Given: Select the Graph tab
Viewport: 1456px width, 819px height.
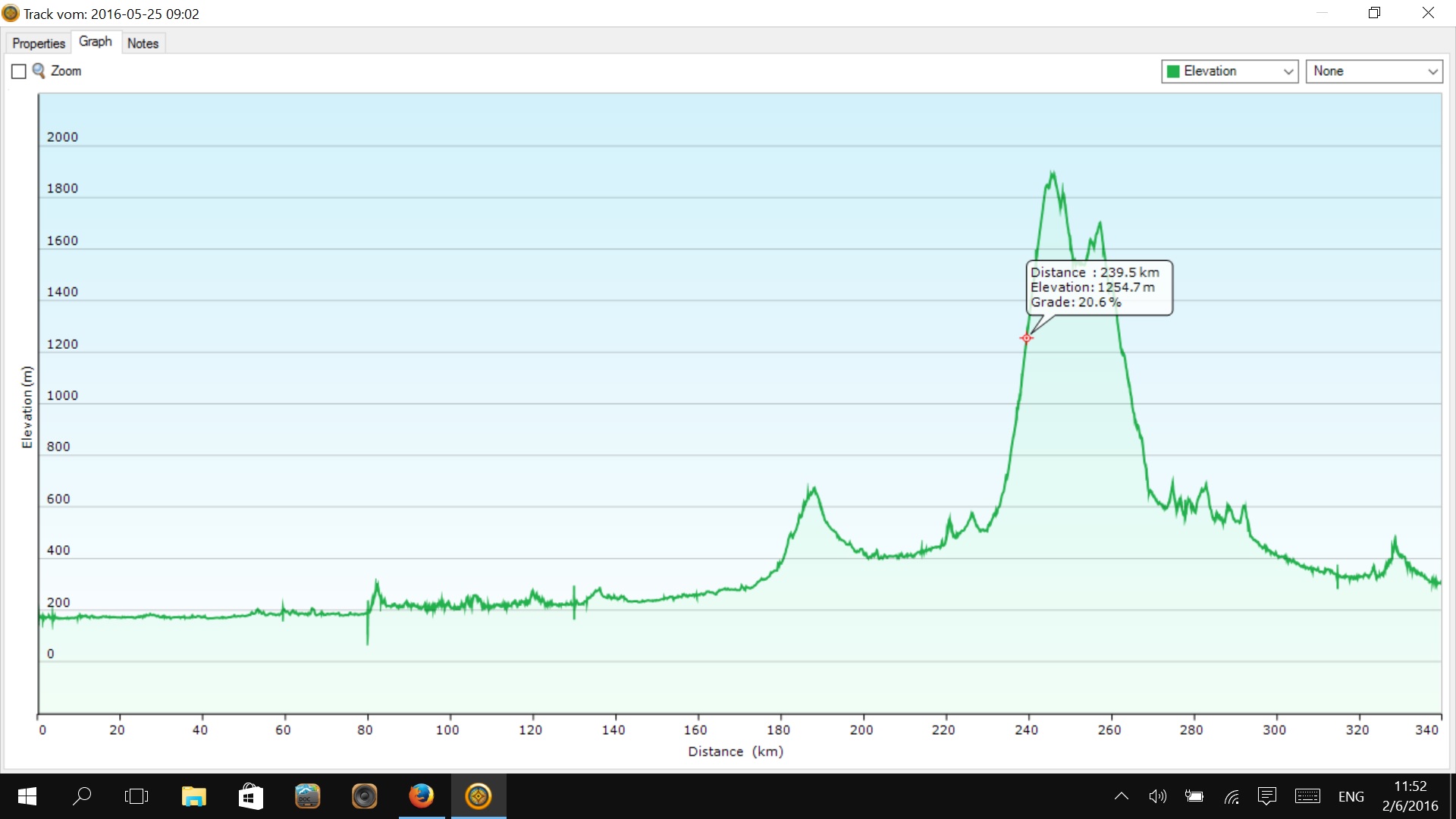Looking at the screenshot, I should [x=96, y=42].
